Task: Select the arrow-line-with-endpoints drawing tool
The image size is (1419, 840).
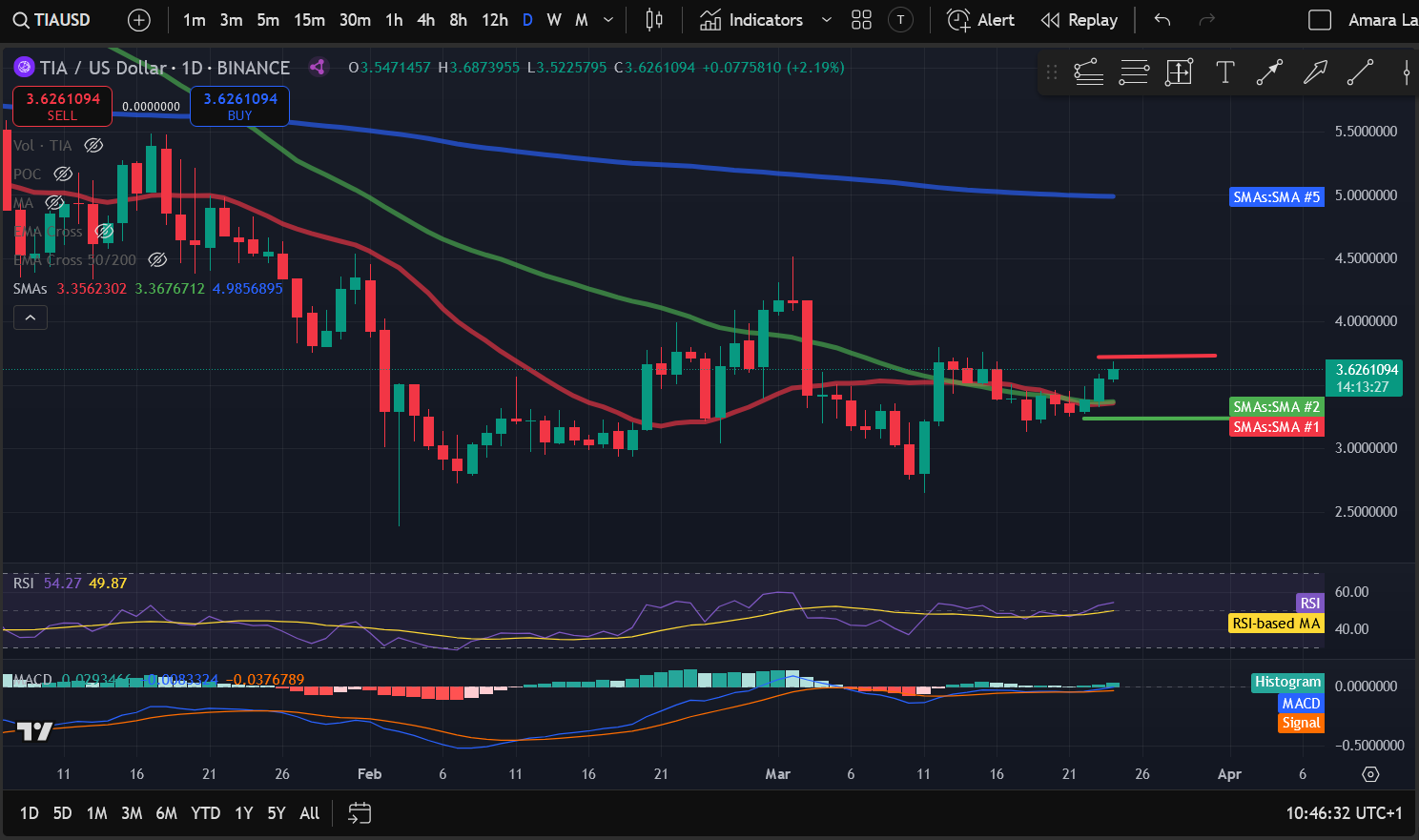Action: [1269, 72]
